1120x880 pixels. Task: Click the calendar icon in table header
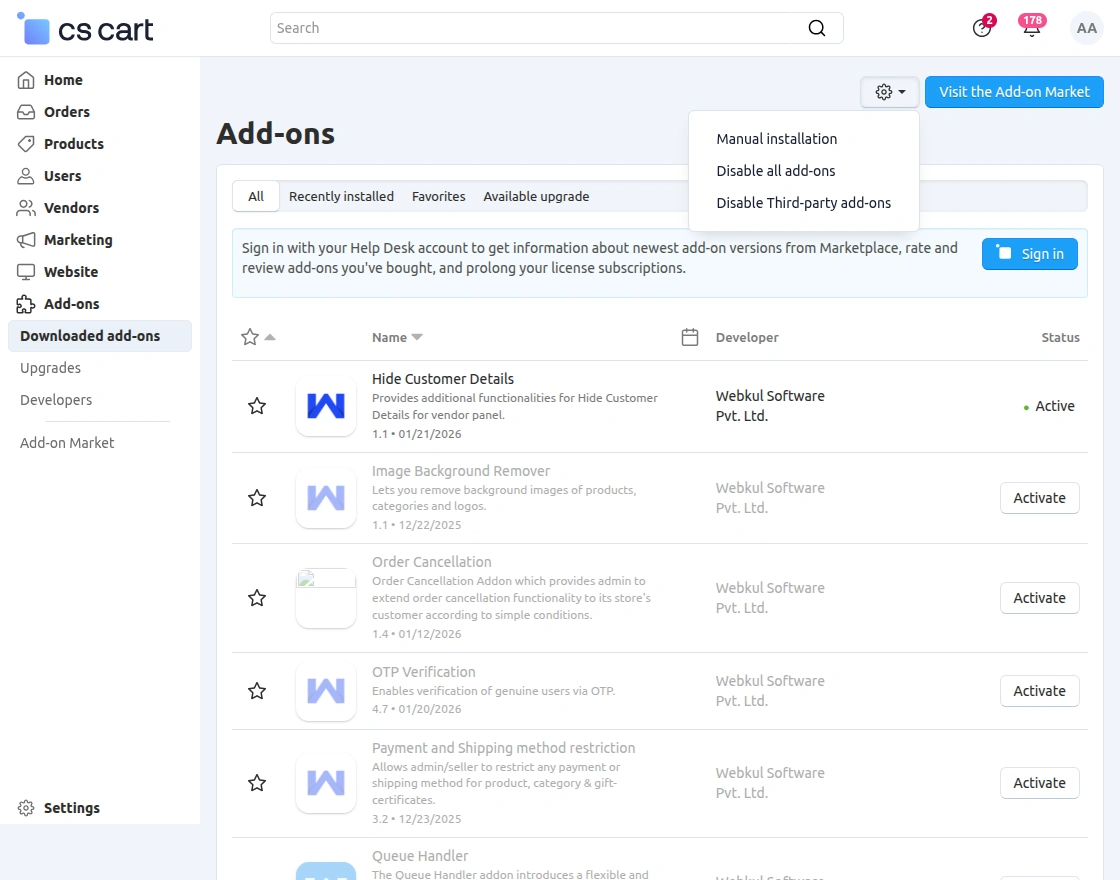[689, 337]
